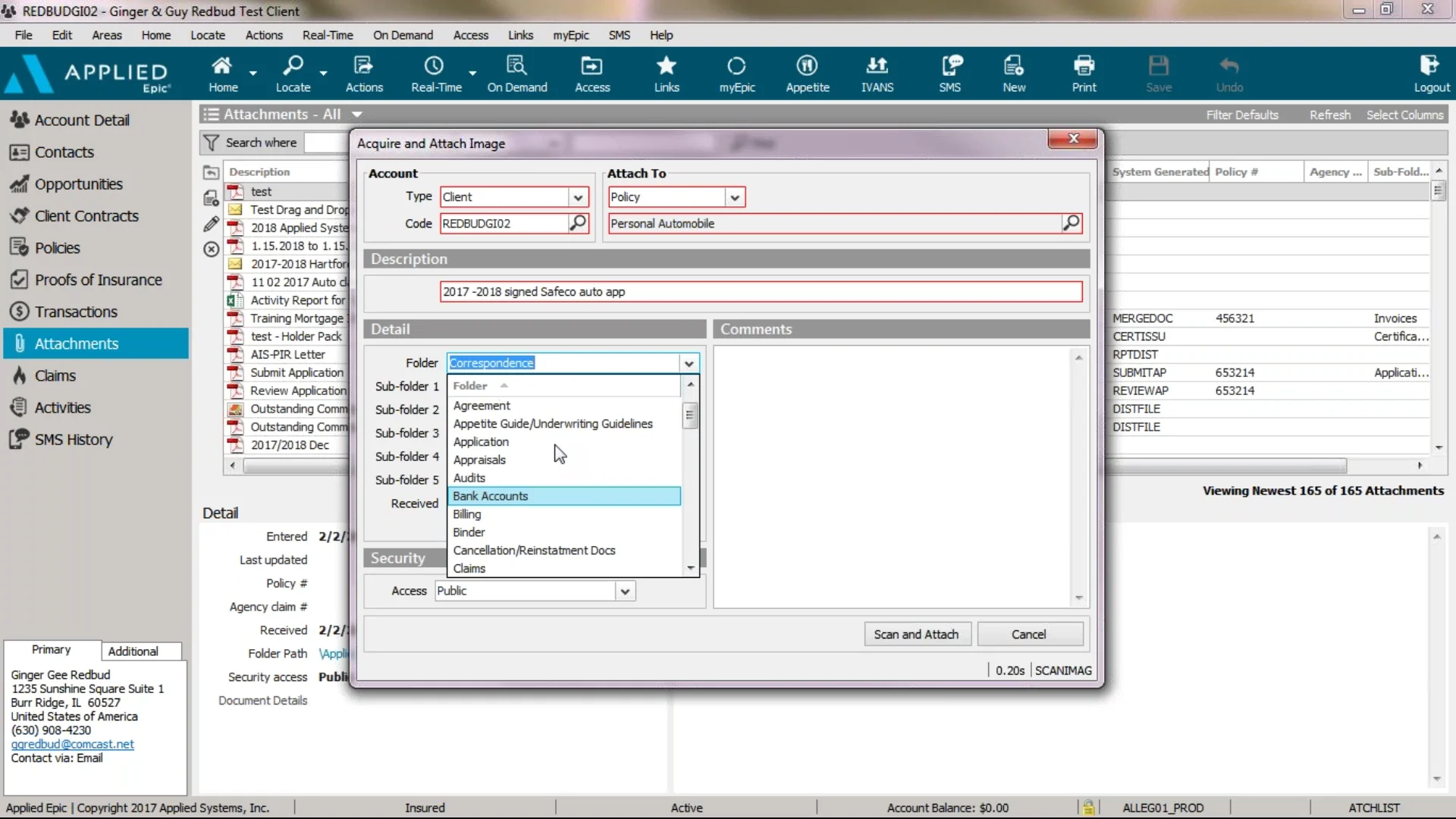Expand the Account Type dropdown
The image size is (1456, 819).
(578, 197)
